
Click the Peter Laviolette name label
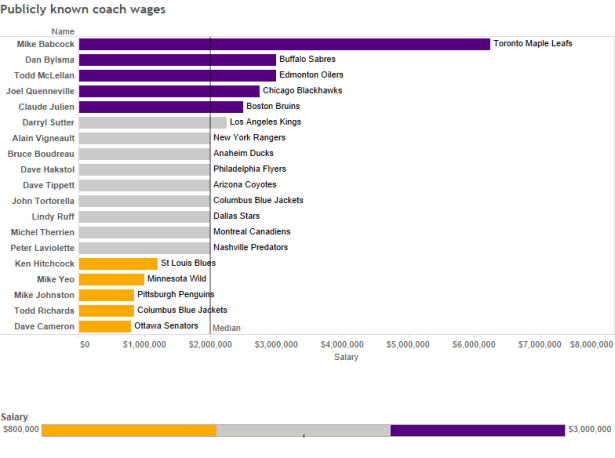[x=42, y=248]
